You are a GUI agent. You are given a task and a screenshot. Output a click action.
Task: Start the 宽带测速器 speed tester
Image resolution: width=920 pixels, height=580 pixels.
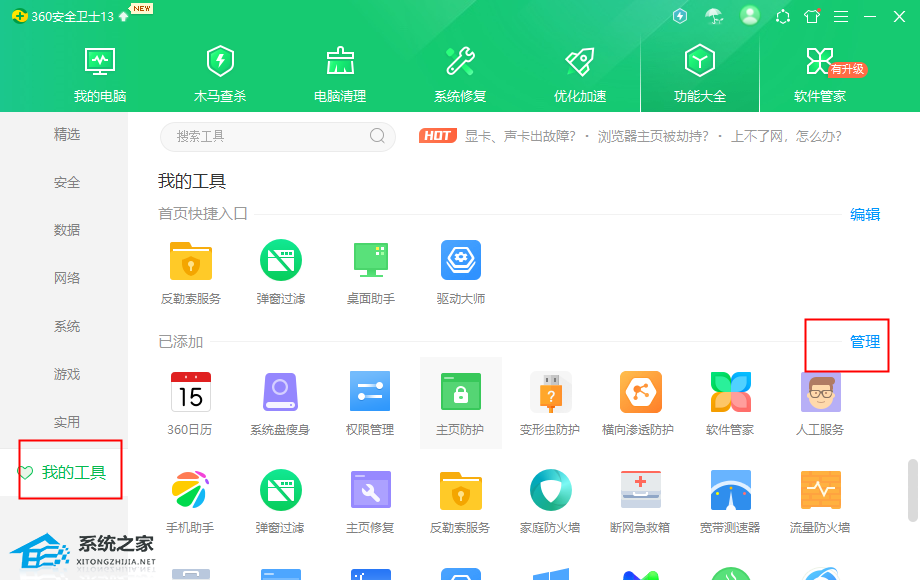coord(730,490)
